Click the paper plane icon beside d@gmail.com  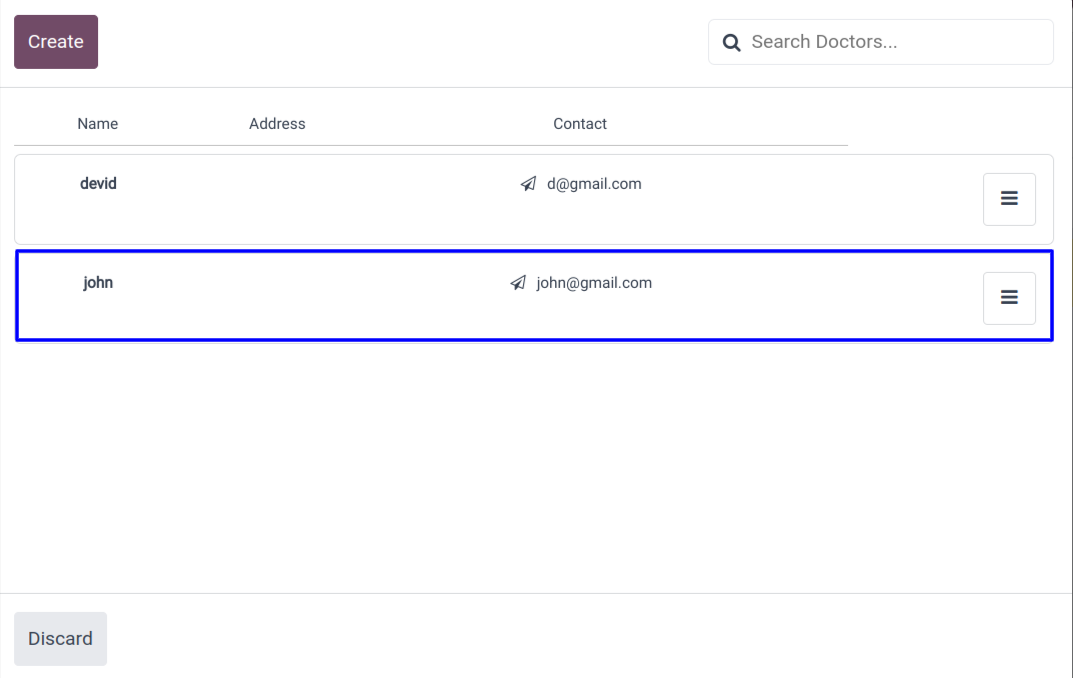point(528,184)
